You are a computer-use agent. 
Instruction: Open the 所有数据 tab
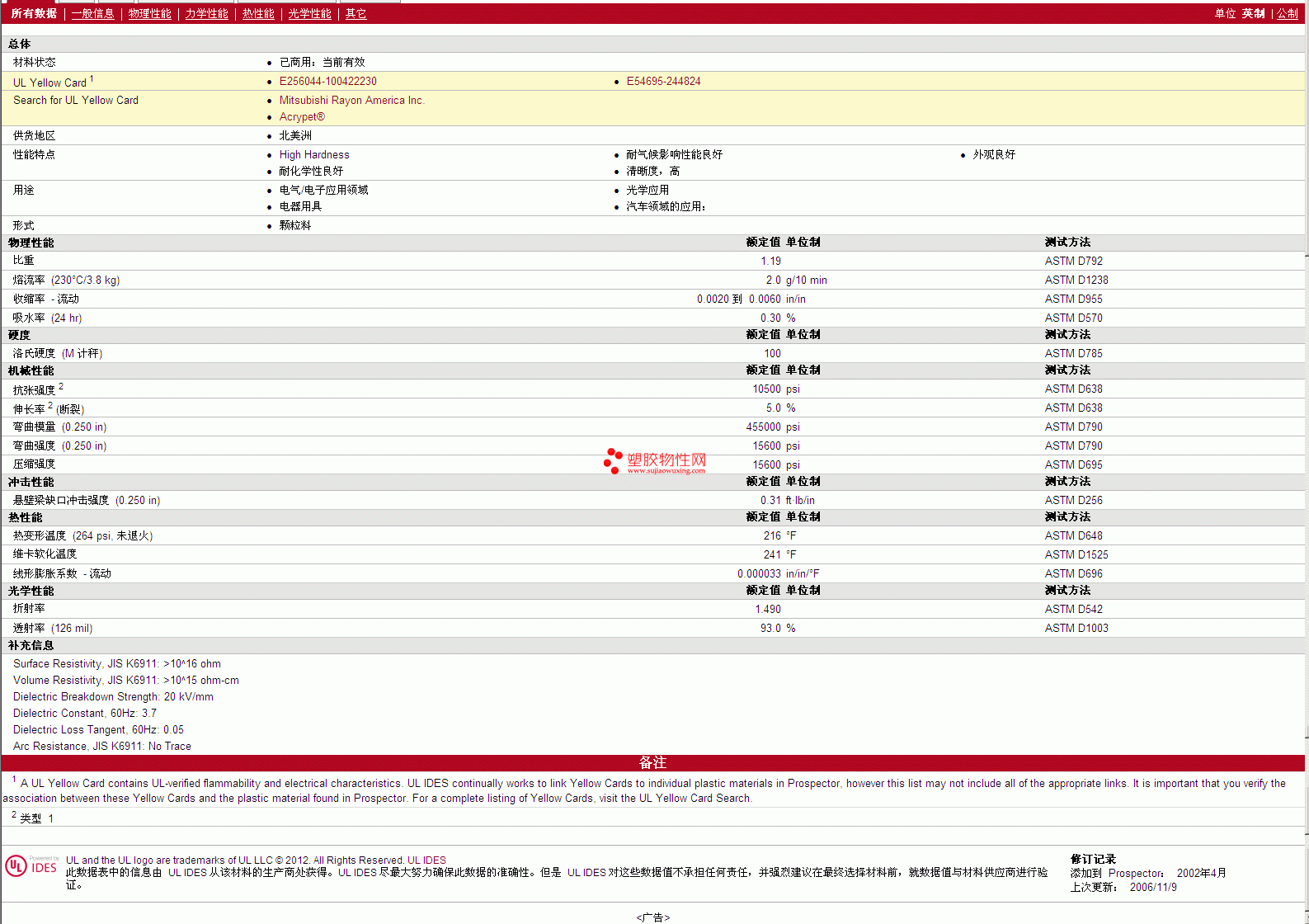pos(34,14)
